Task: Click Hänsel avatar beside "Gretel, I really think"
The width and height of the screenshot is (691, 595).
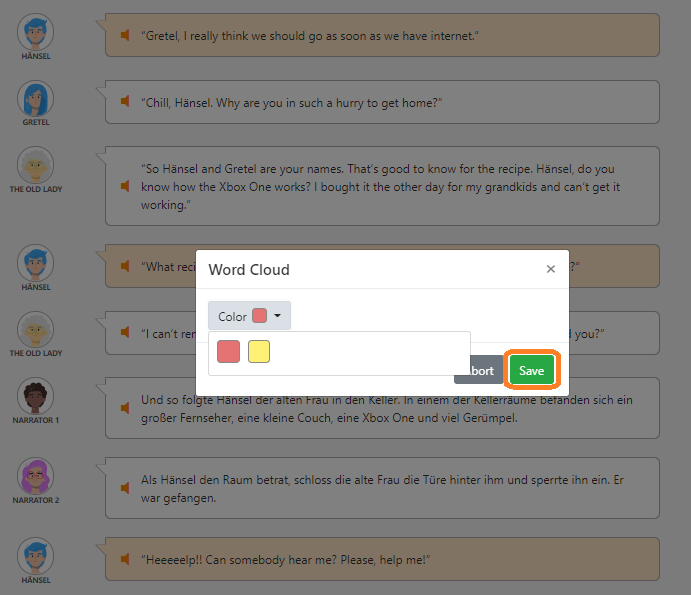Action: (36, 32)
